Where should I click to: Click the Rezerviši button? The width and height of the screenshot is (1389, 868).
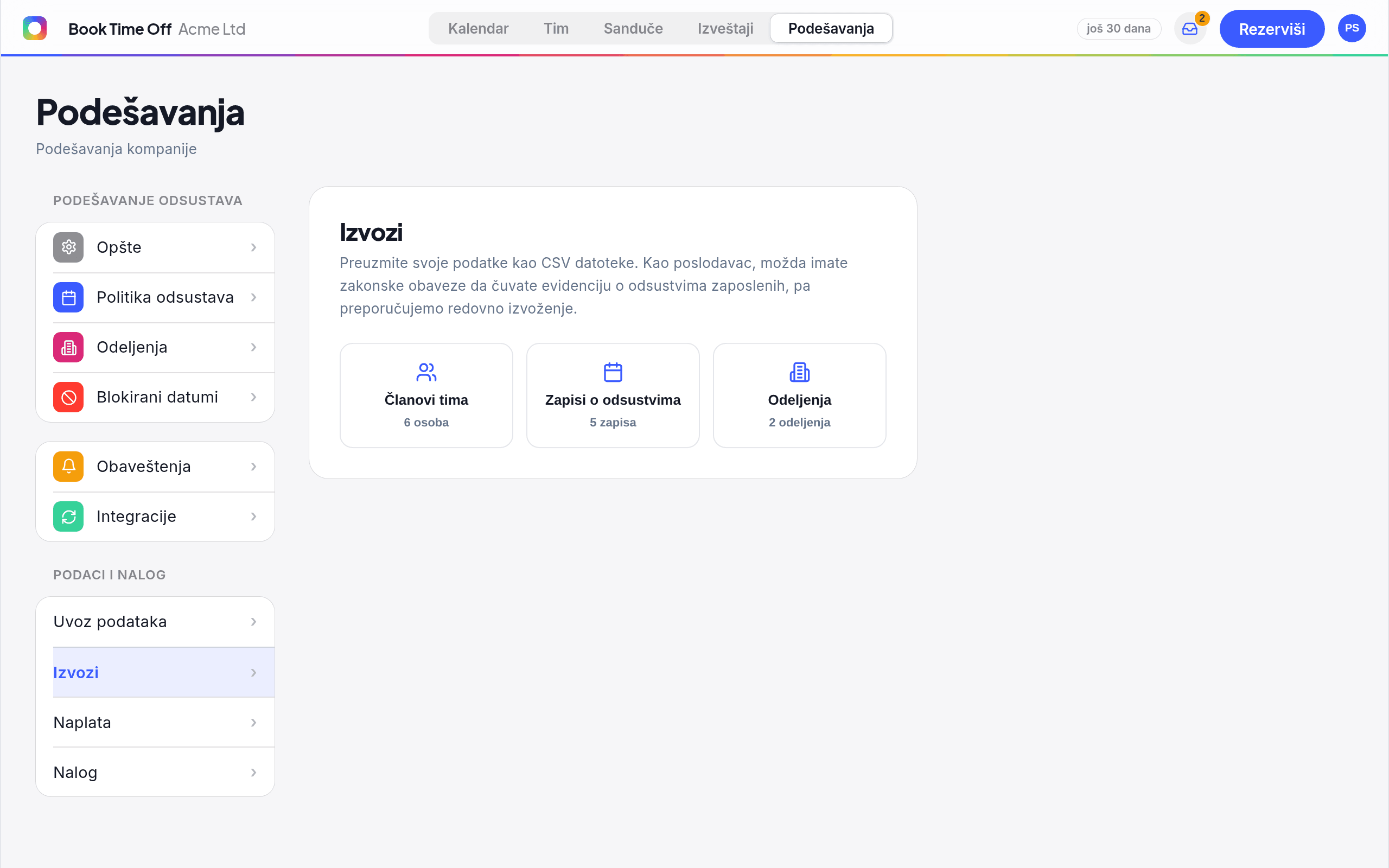click(1272, 29)
